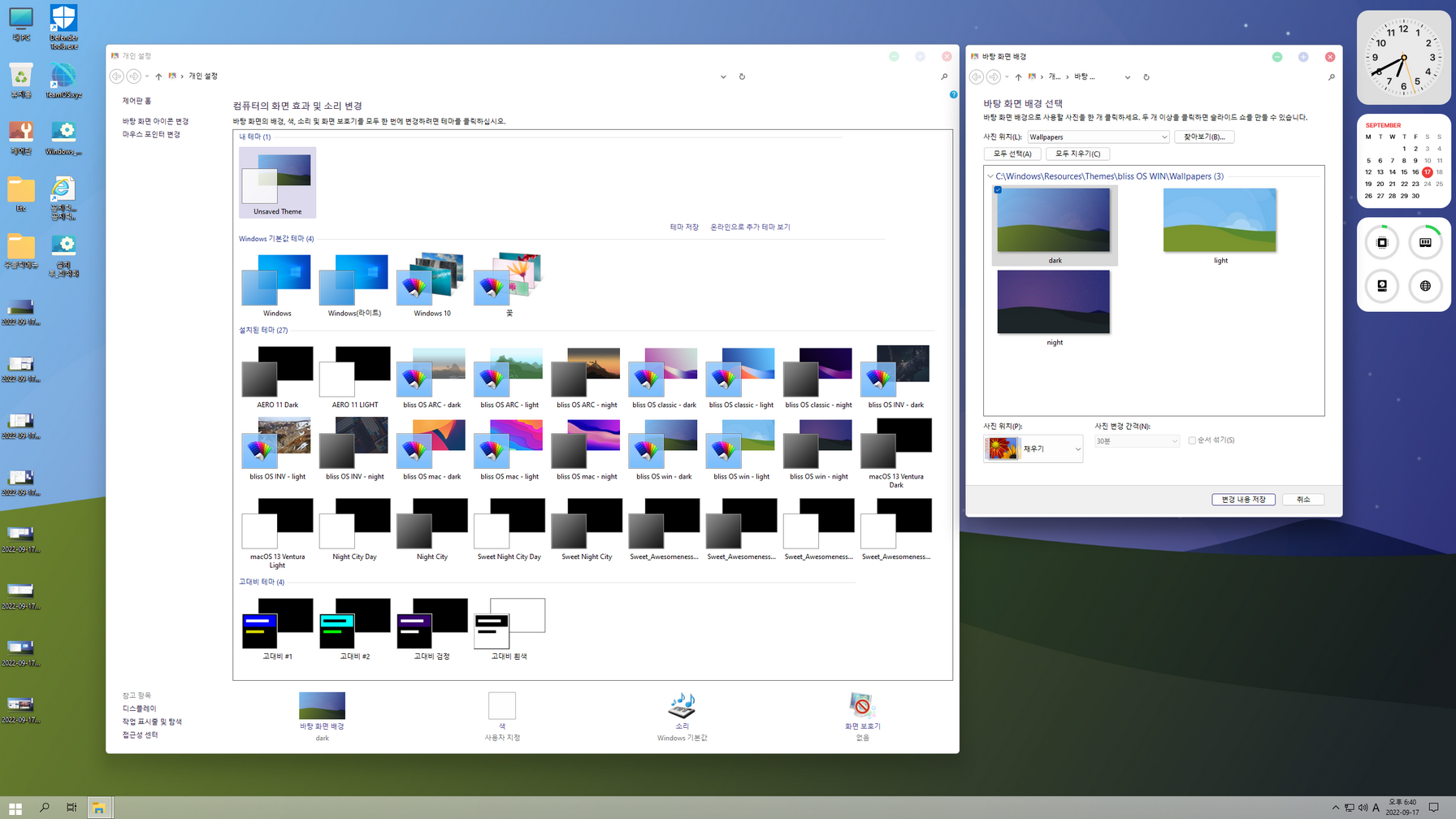
Task: Apply the bliss OS mac - dark theme
Action: 431,449
